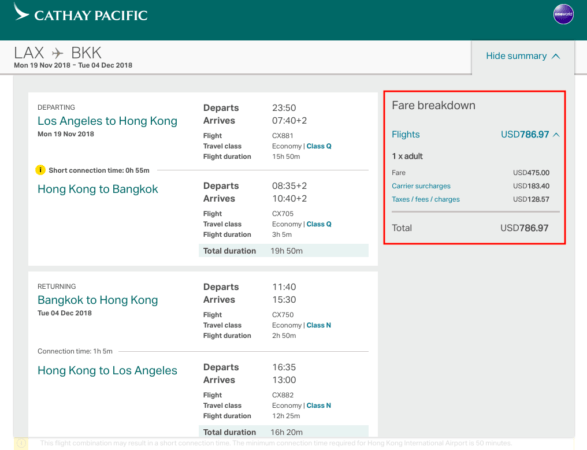The width and height of the screenshot is (587, 450).
Task: Click flight duration 12h 25m
Action: (286, 416)
